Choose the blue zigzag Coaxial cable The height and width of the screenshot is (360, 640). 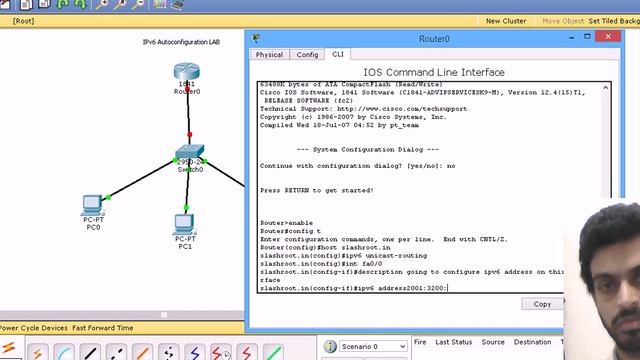pos(195,352)
